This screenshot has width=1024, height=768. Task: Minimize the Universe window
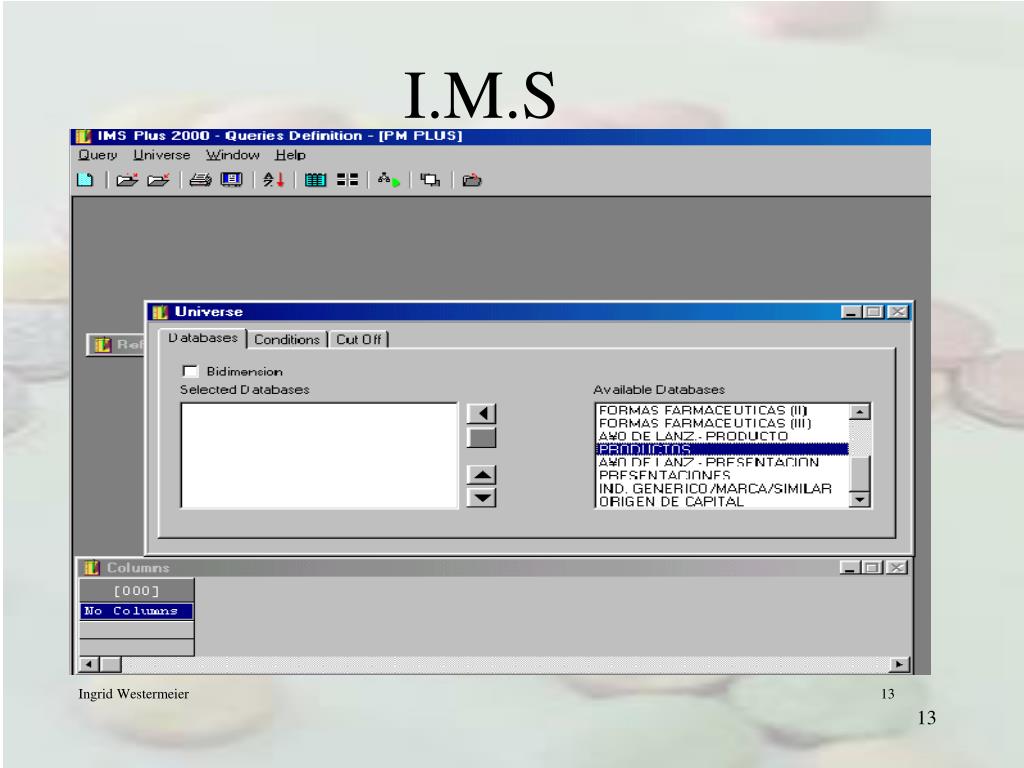850,312
